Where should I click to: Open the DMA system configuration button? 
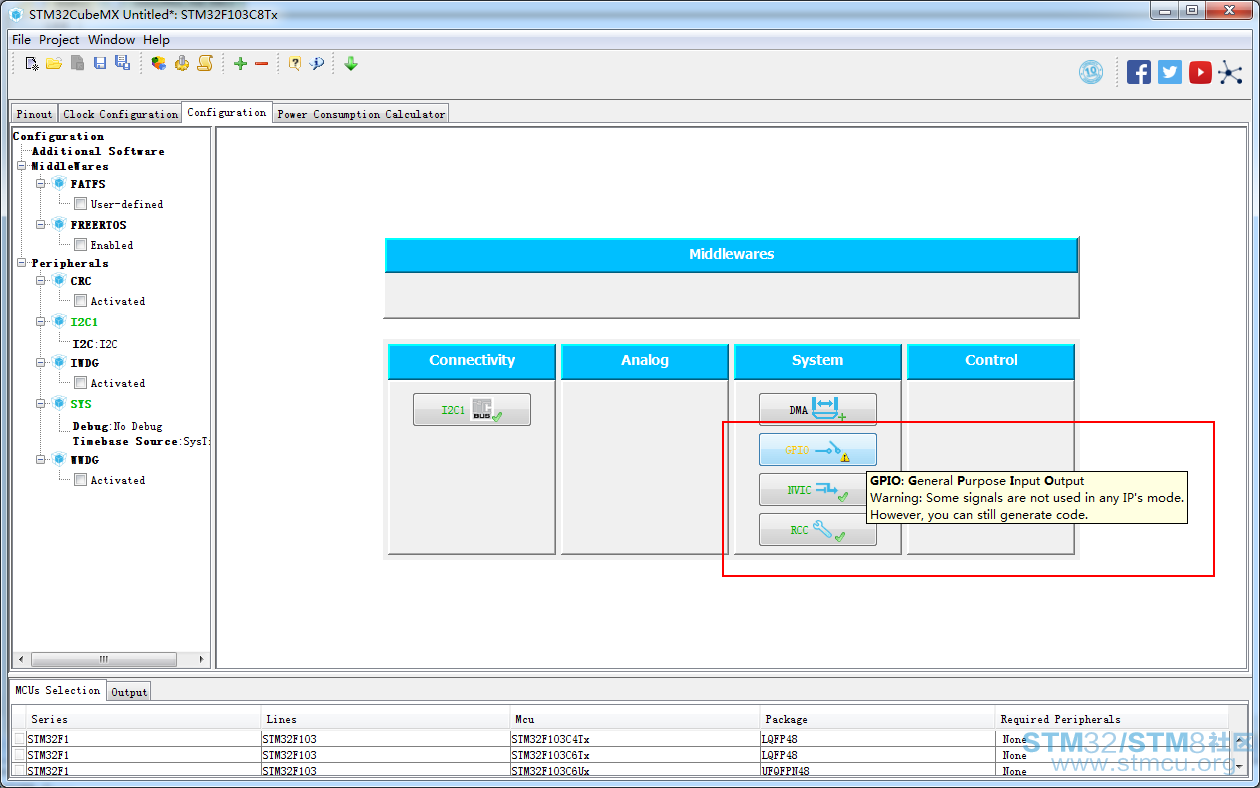click(x=817, y=410)
